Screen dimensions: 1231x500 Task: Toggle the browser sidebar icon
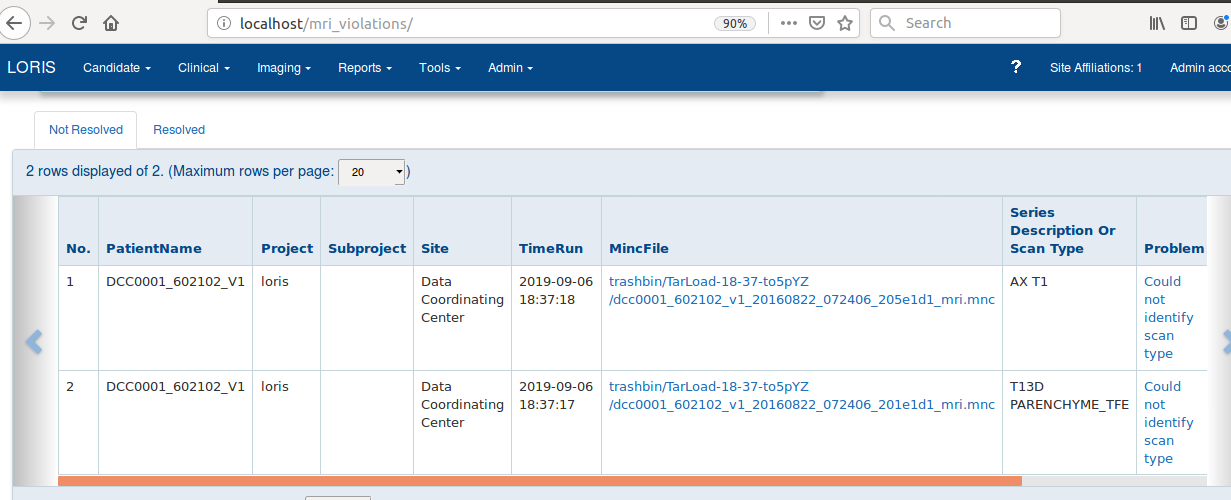(x=1189, y=23)
